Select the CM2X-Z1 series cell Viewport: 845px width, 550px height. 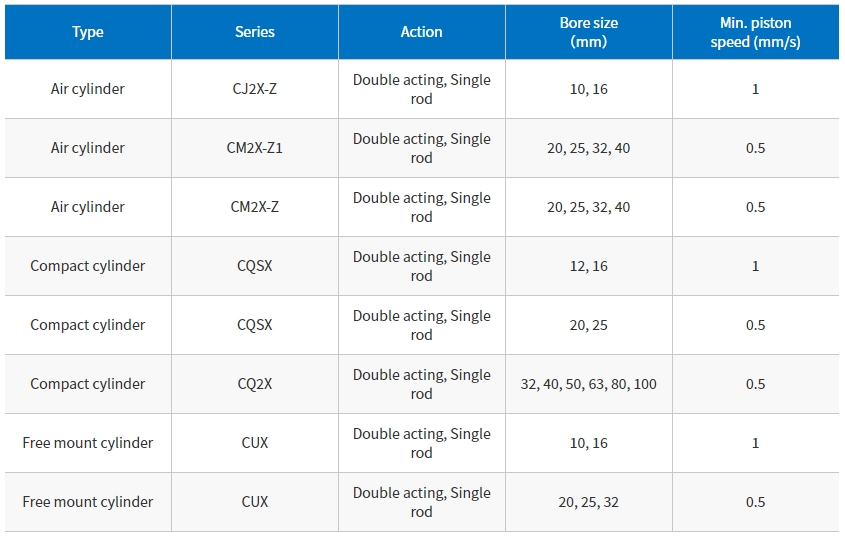pos(255,148)
